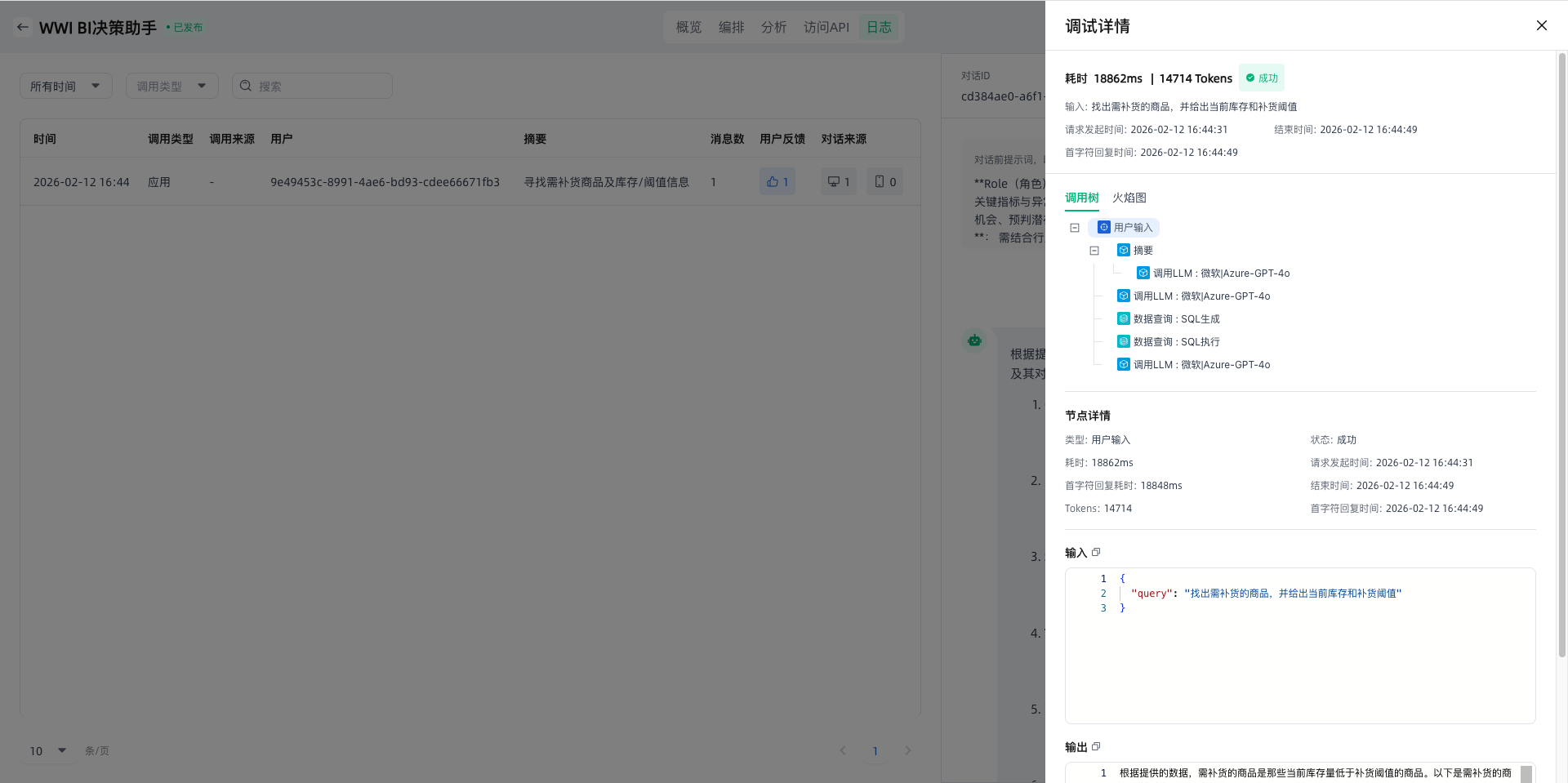Click the 摘要 node icon in call tree
The width and height of the screenshot is (1568, 783).
click(x=1124, y=251)
